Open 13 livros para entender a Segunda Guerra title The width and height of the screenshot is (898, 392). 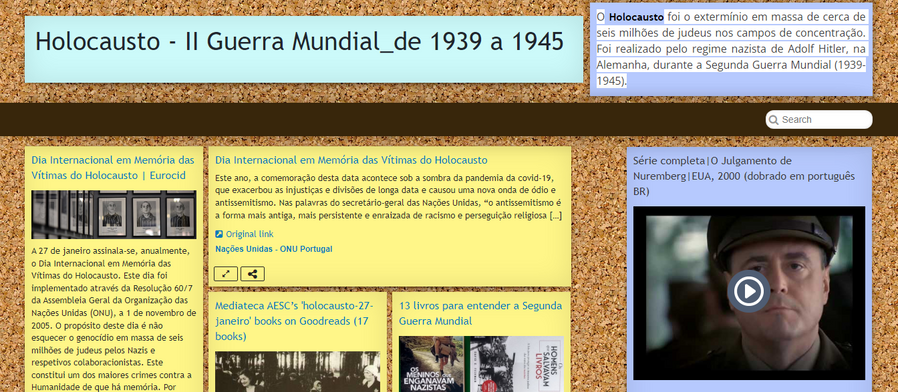click(x=480, y=313)
